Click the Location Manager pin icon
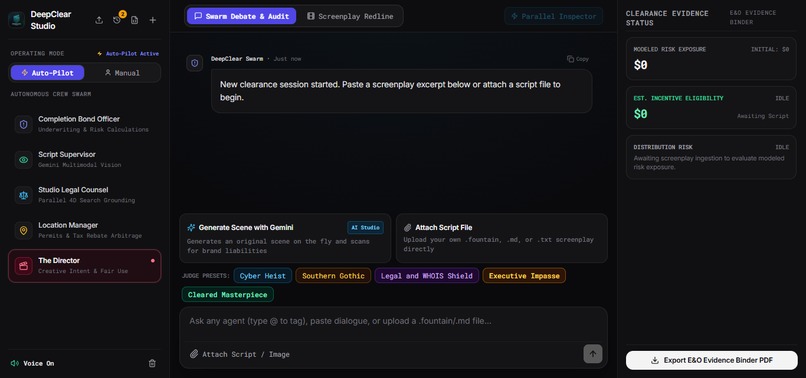This screenshot has width=806, height=378. click(x=24, y=230)
